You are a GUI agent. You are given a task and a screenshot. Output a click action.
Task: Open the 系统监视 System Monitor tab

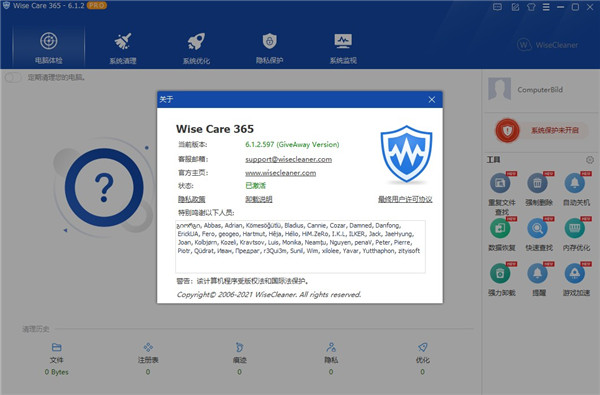click(x=343, y=47)
